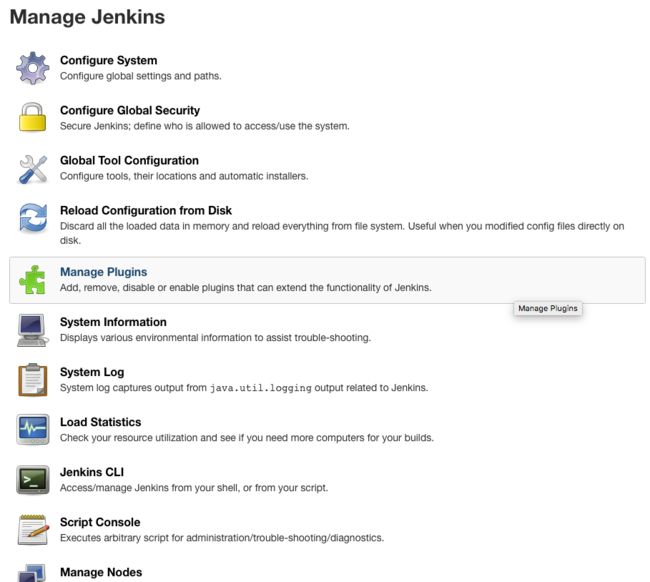This screenshot has height=582, width=650.
Task: Click the notepad Script Console icon
Action: pos(33,530)
